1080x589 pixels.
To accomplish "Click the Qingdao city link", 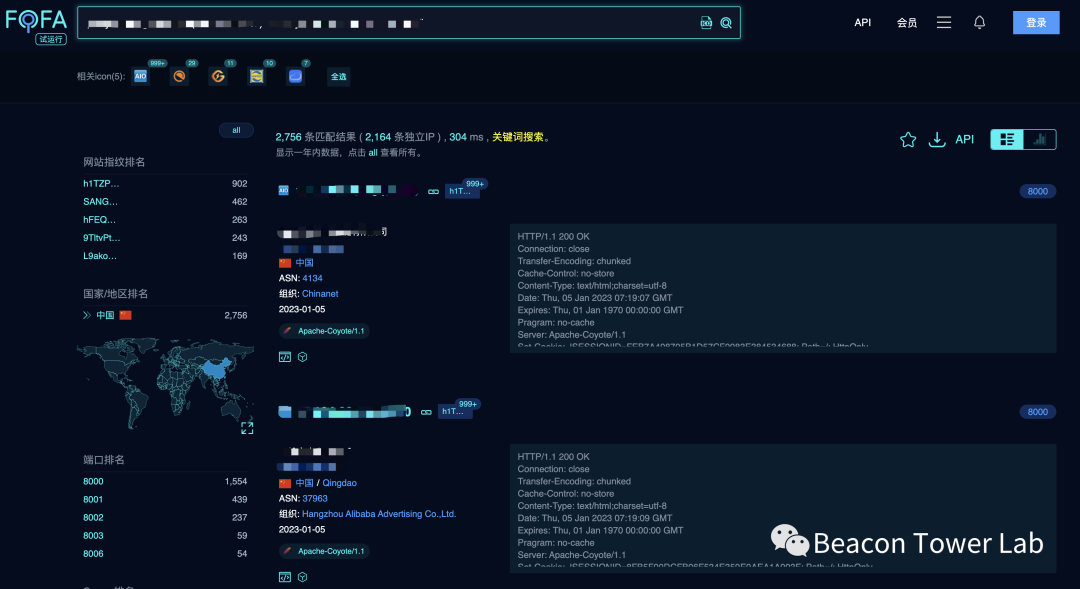I will [x=339, y=483].
